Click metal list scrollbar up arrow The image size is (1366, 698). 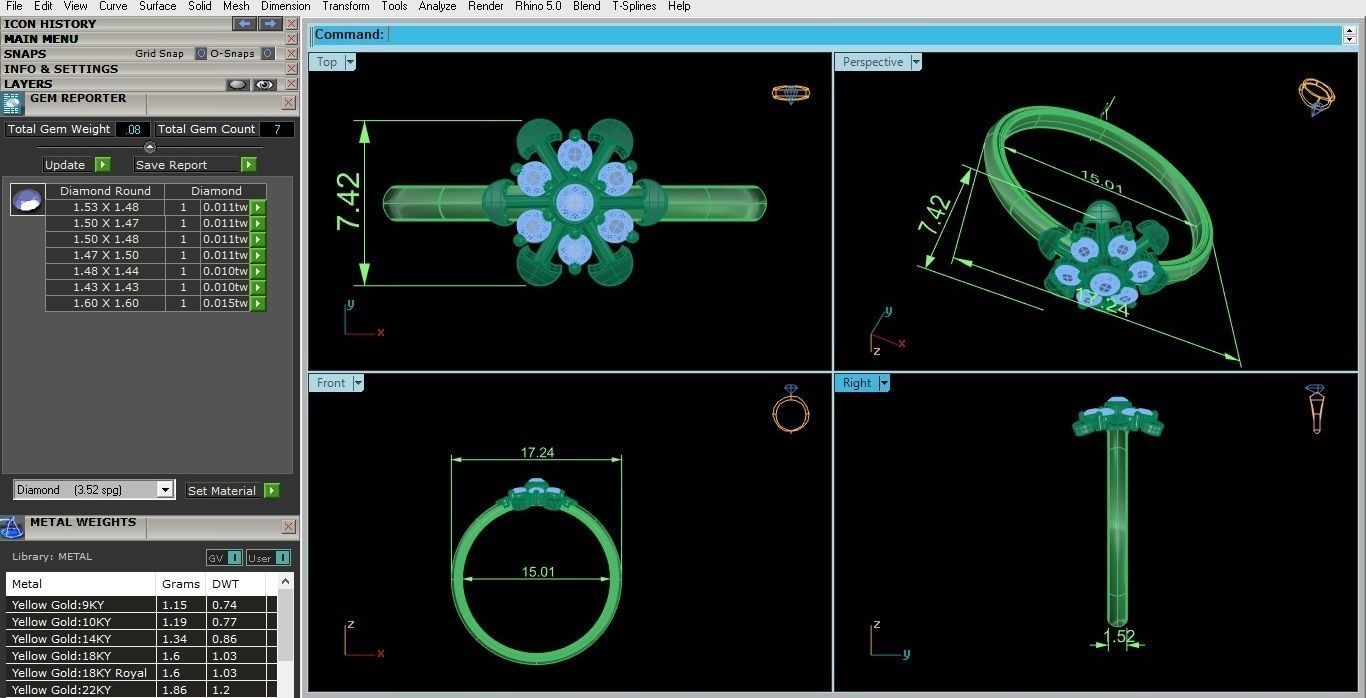click(286, 581)
